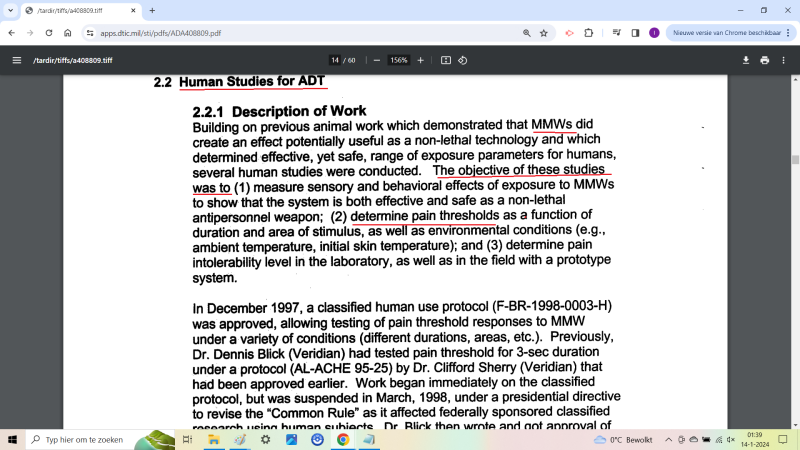Open Settings gear in taskbar
This screenshot has height=450, width=800.
point(265,439)
